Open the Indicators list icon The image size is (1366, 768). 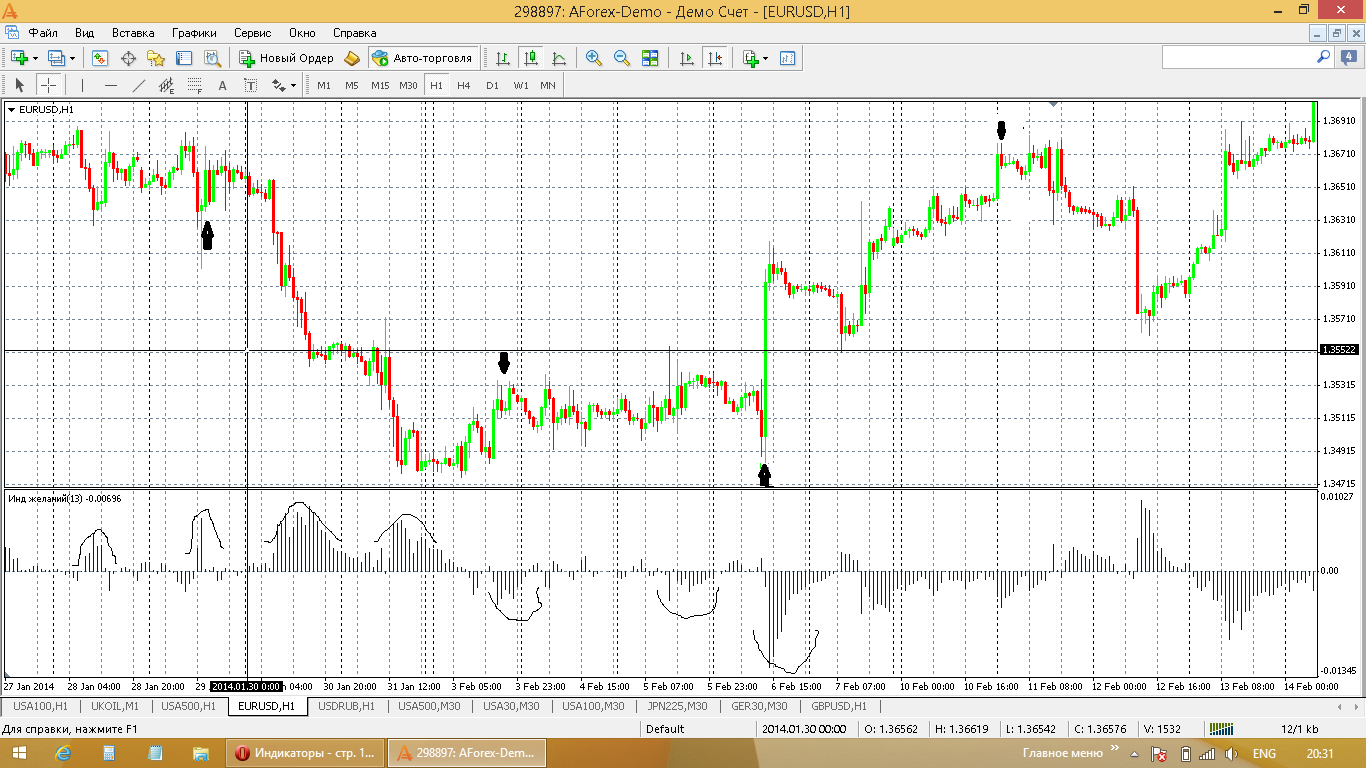tap(750, 58)
